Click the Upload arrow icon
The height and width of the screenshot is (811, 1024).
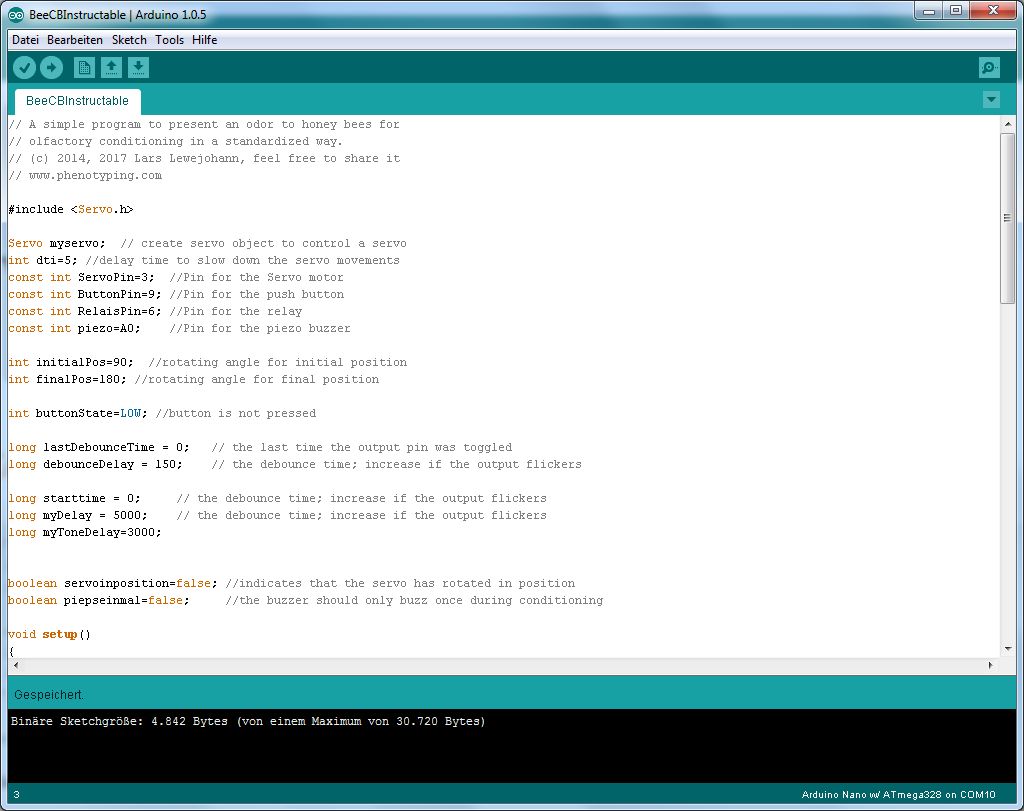52,67
